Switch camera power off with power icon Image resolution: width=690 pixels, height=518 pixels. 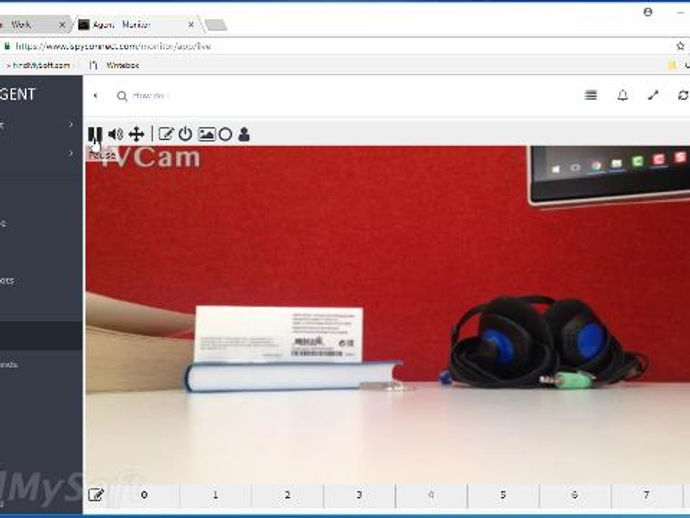[x=185, y=134]
